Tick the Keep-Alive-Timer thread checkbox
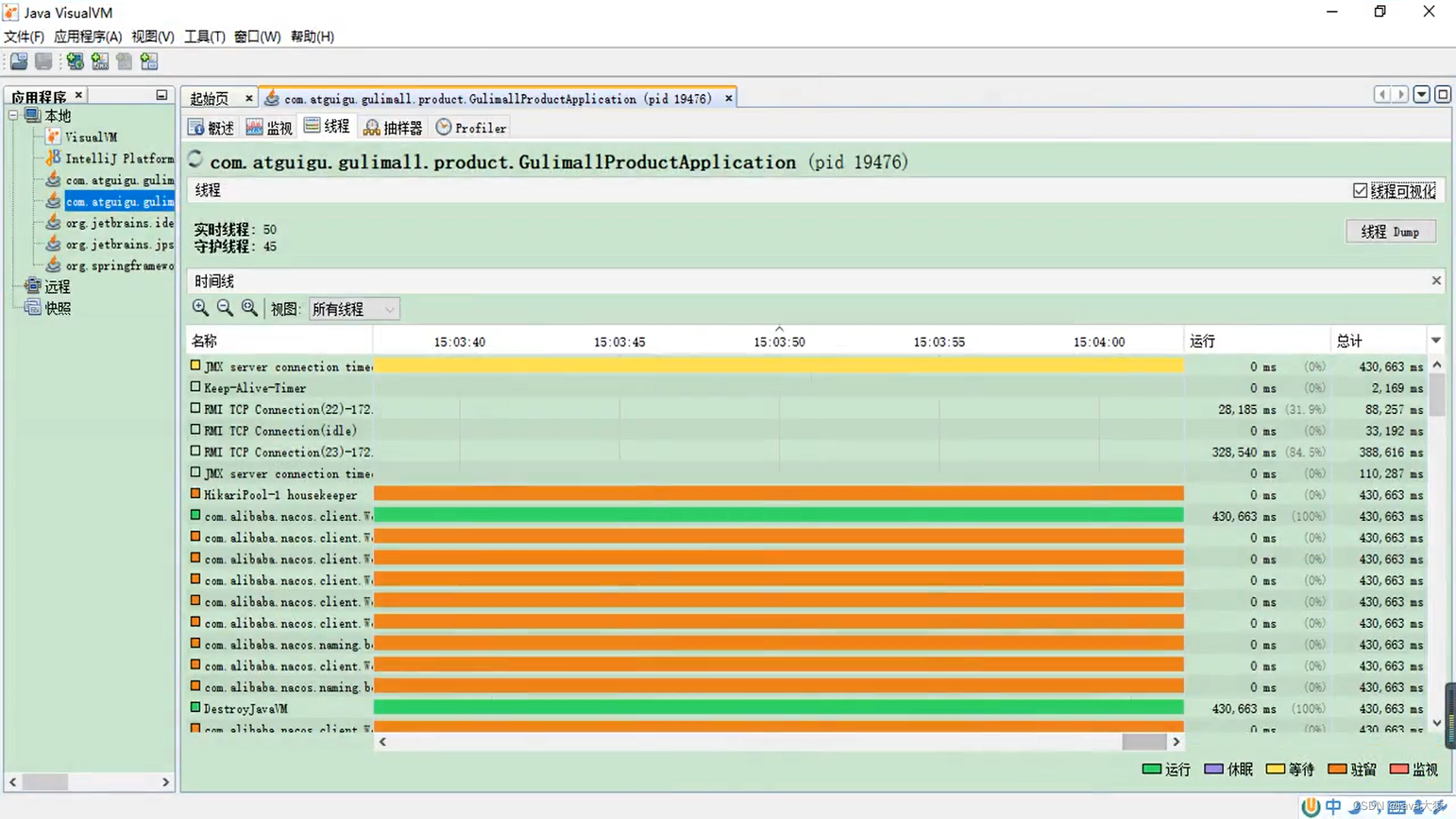 coord(196,387)
